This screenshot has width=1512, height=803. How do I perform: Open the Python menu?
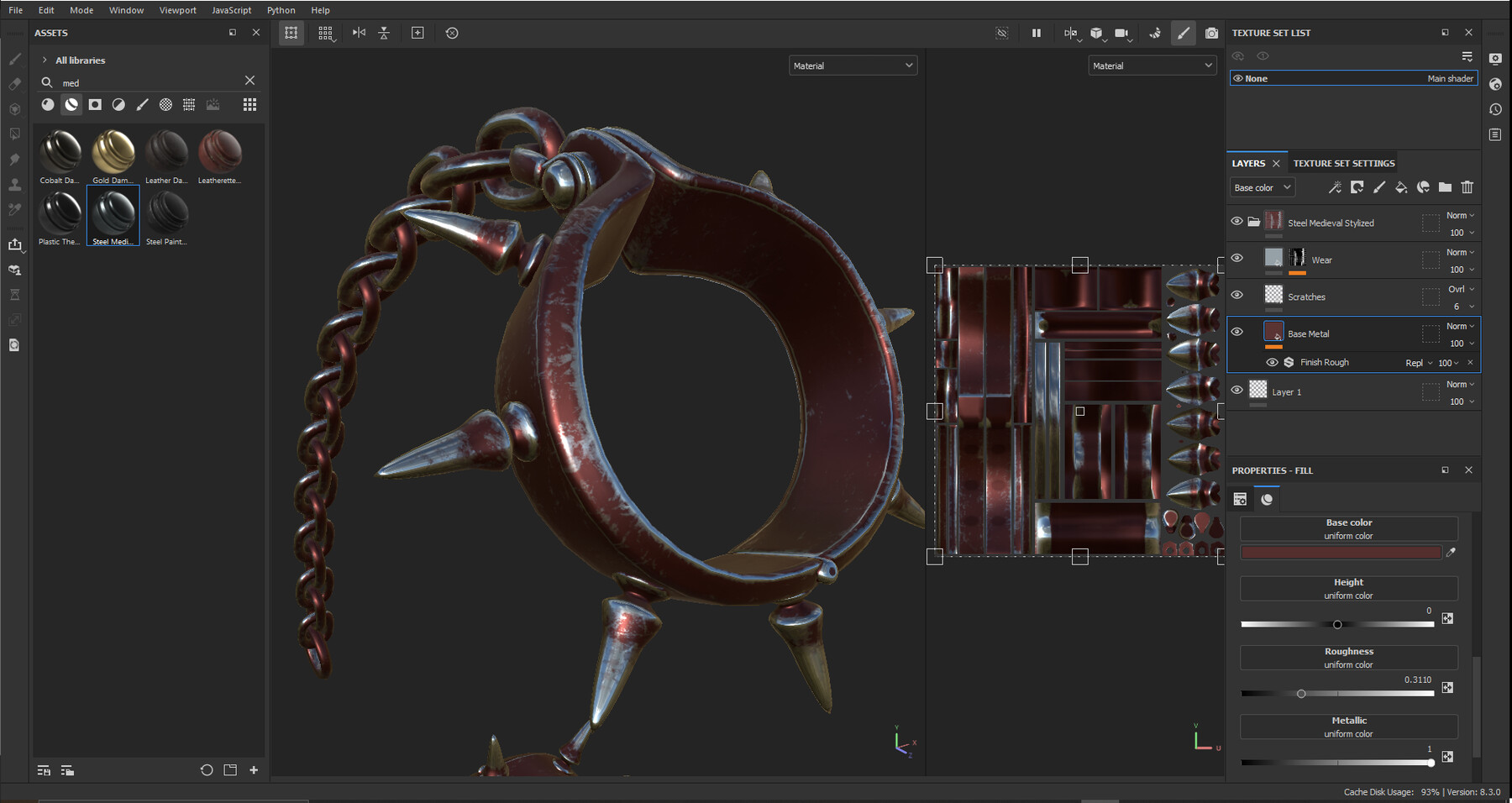point(281,10)
